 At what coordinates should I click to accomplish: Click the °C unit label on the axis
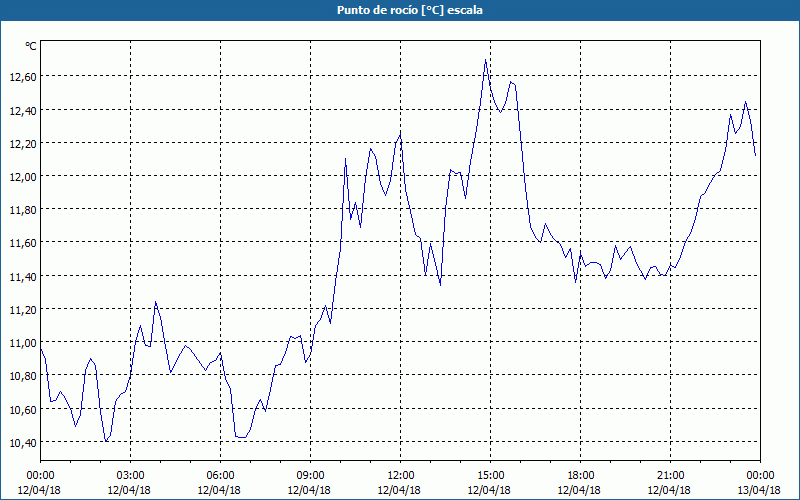coord(31,46)
